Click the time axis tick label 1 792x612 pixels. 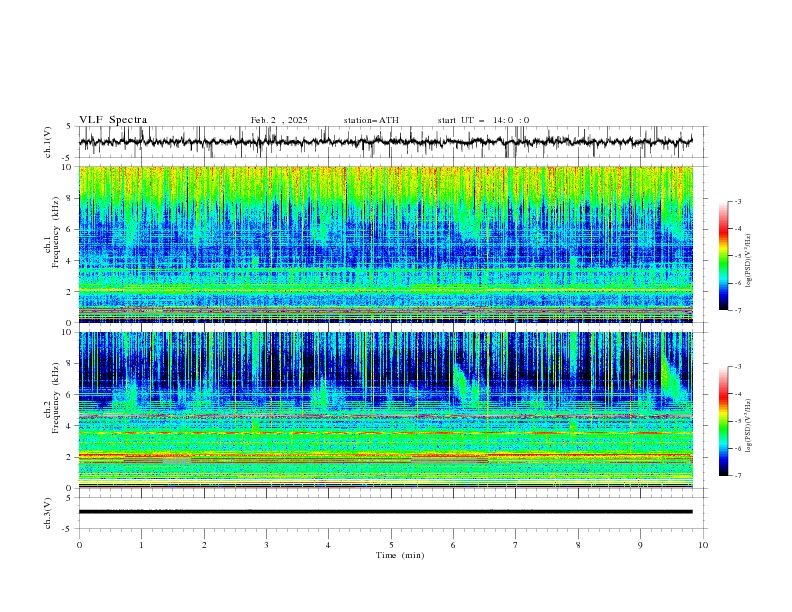point(141,545)
